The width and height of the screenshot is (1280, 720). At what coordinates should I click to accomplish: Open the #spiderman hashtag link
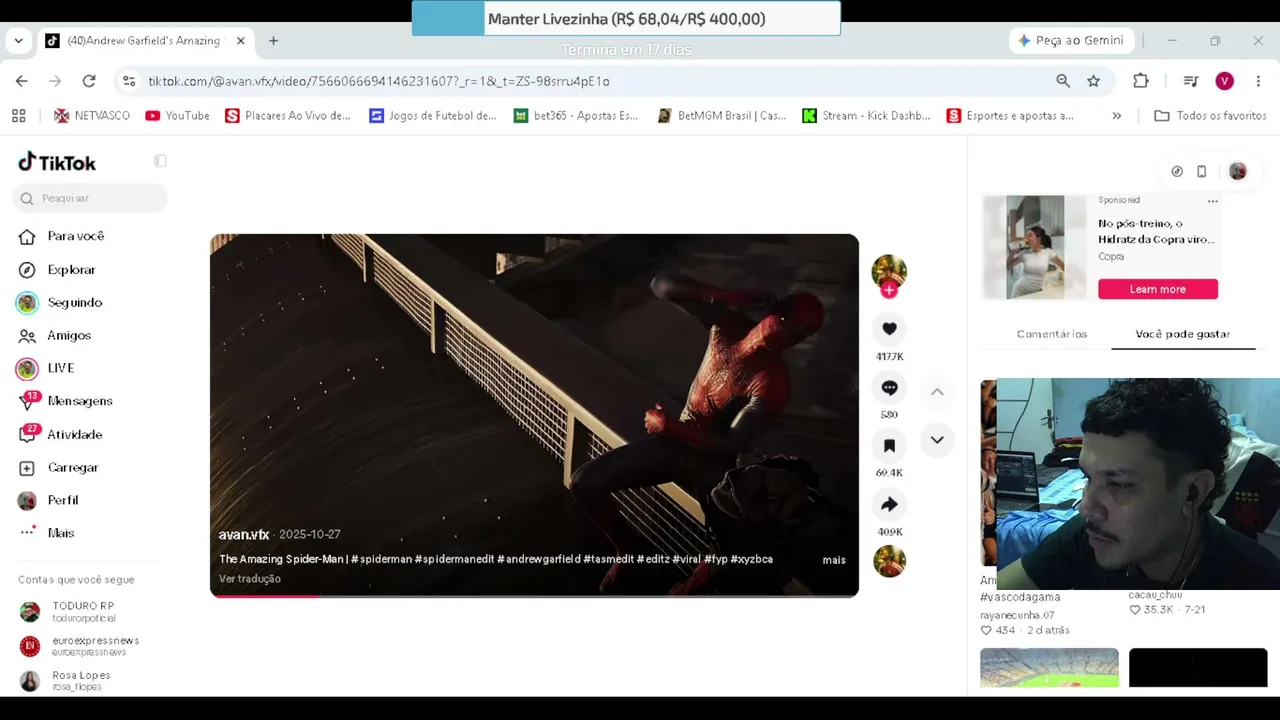[x=381, y=560]
